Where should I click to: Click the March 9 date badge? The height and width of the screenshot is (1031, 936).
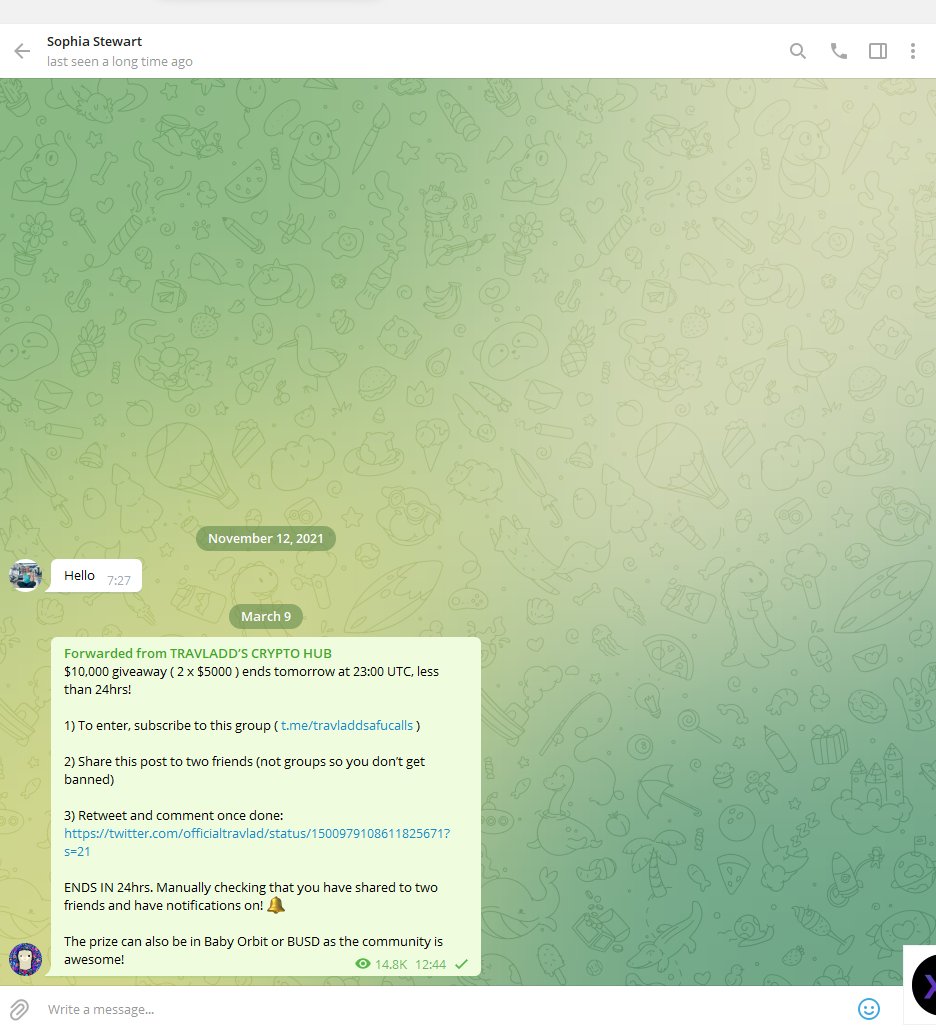click(x=266, y=616)
